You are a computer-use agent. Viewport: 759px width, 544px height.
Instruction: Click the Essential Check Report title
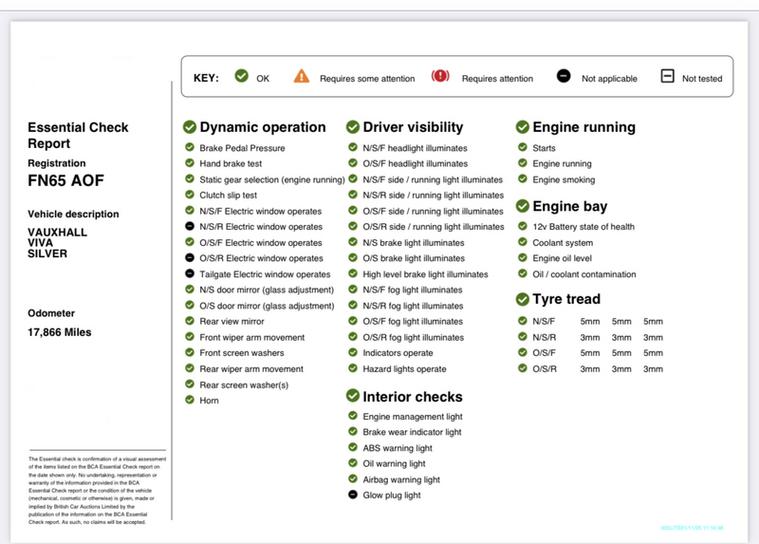pos(78,135)
